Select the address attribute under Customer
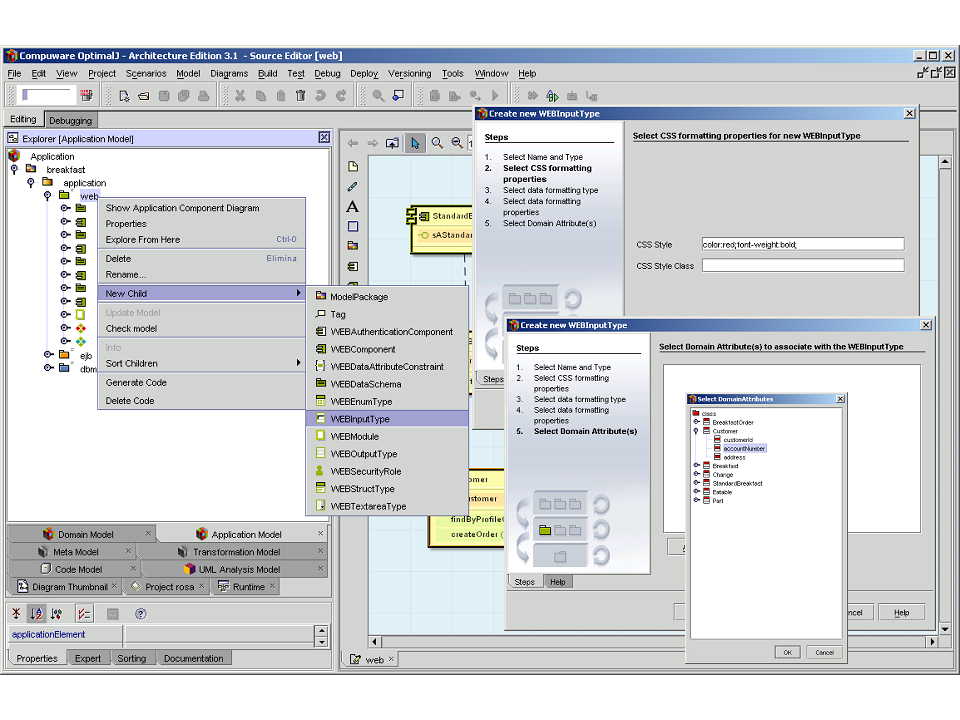This screenshot has width=960, height=720. [734, 457]
